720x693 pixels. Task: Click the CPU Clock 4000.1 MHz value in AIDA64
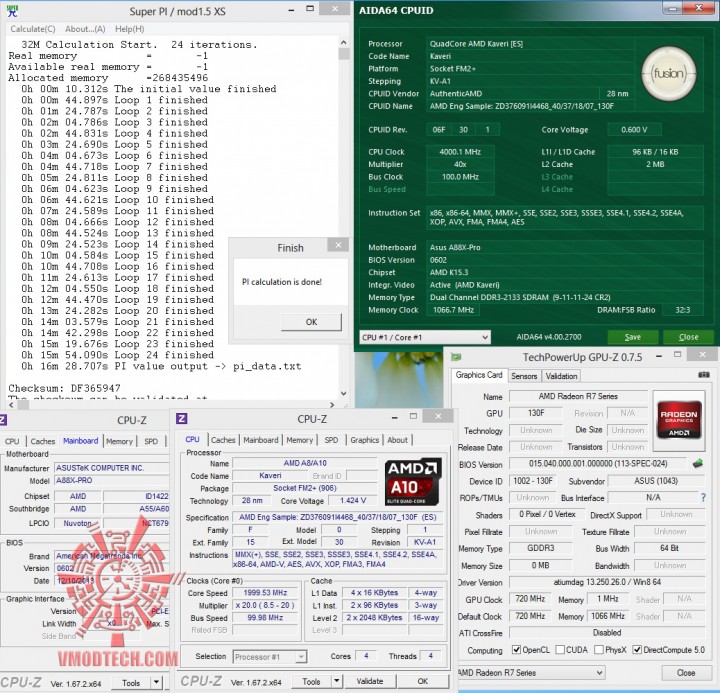pos(460,152)
